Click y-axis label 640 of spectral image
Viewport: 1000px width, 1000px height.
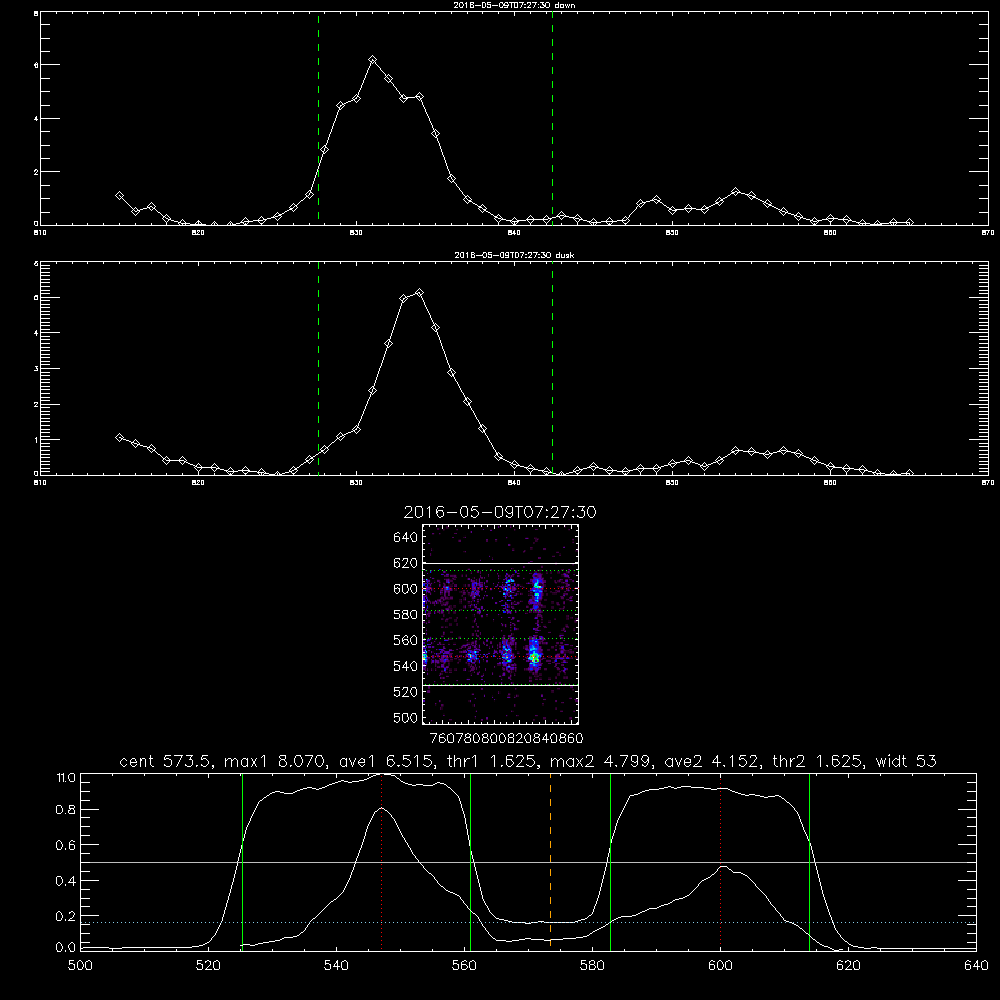coord(406,537)
